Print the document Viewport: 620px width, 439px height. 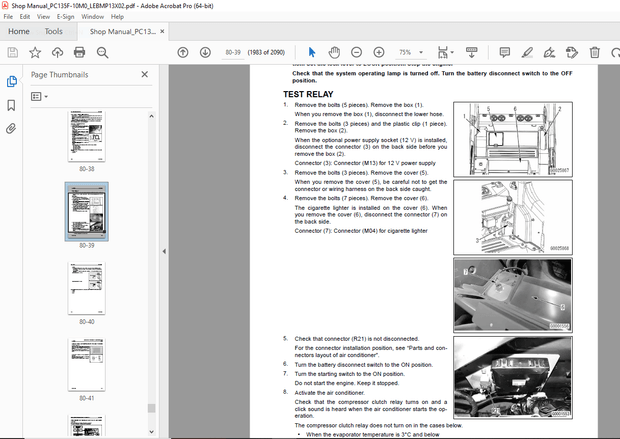pos(79,52)
